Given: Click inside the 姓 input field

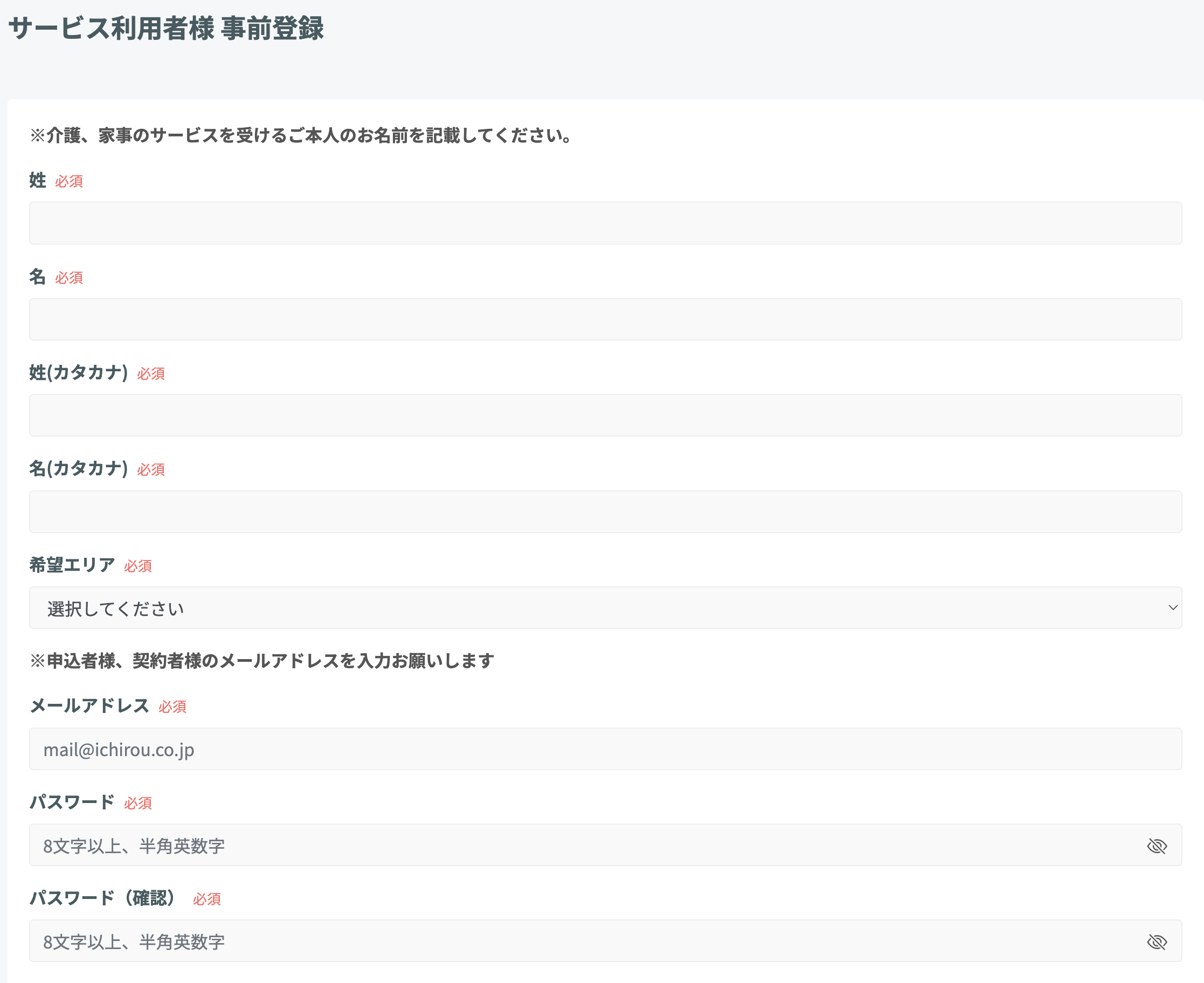Looking at the screenshot, I should [x=605, y=223].
